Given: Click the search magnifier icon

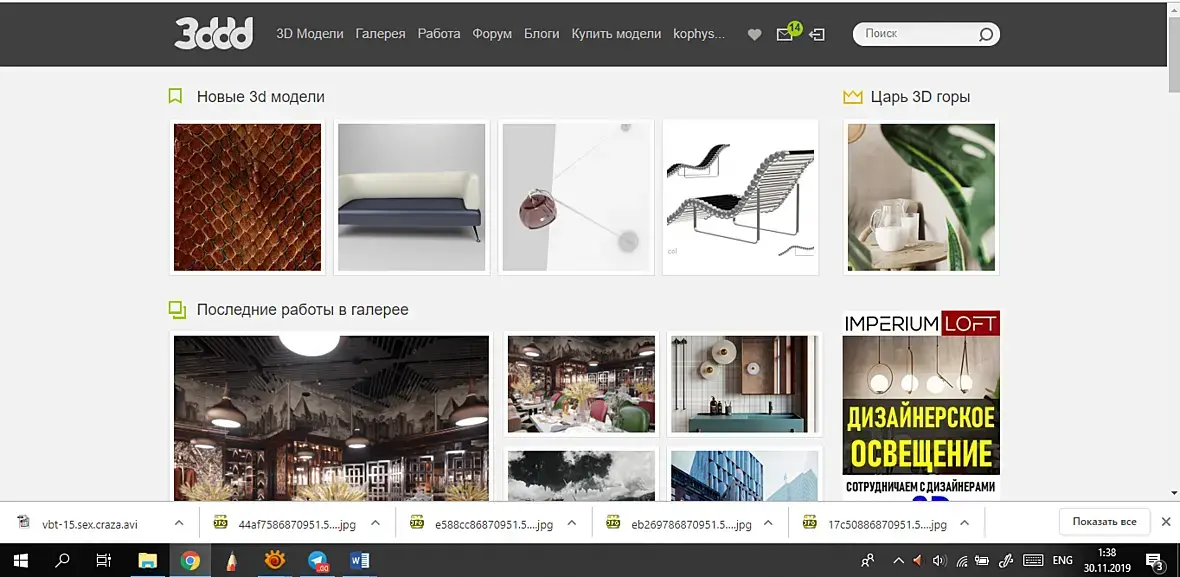Looking at the screenshot, I should coord(985,34).
